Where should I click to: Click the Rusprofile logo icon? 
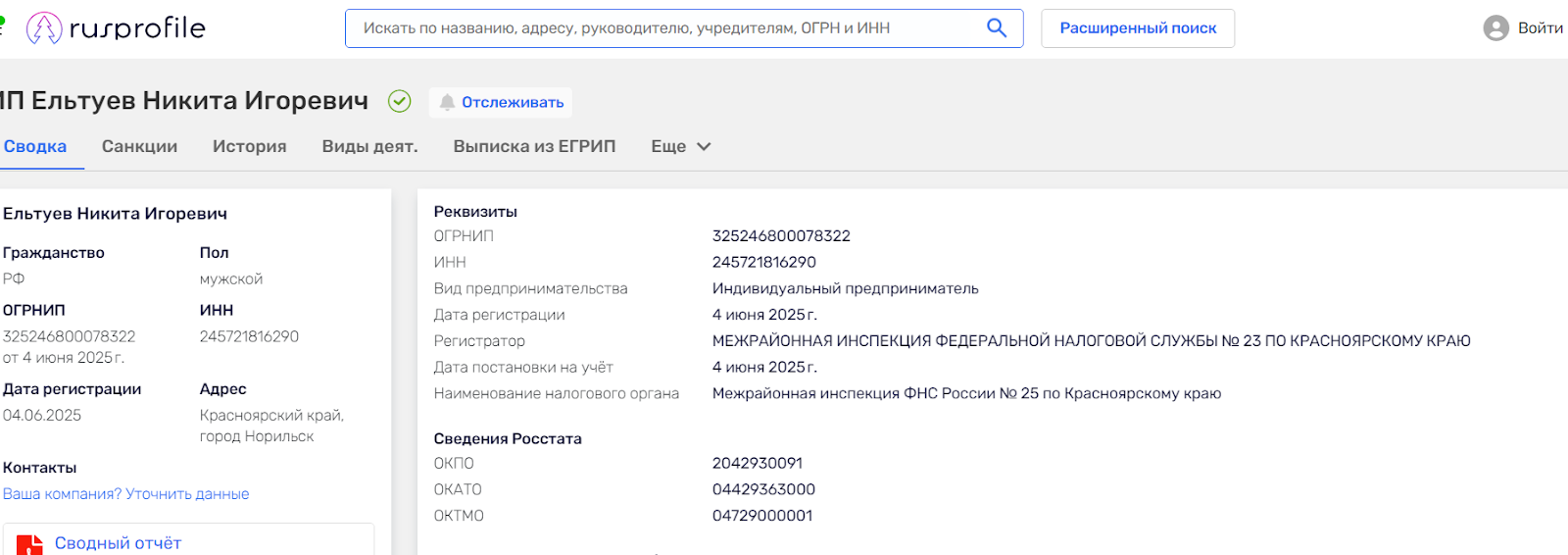(x=44, y=28)
